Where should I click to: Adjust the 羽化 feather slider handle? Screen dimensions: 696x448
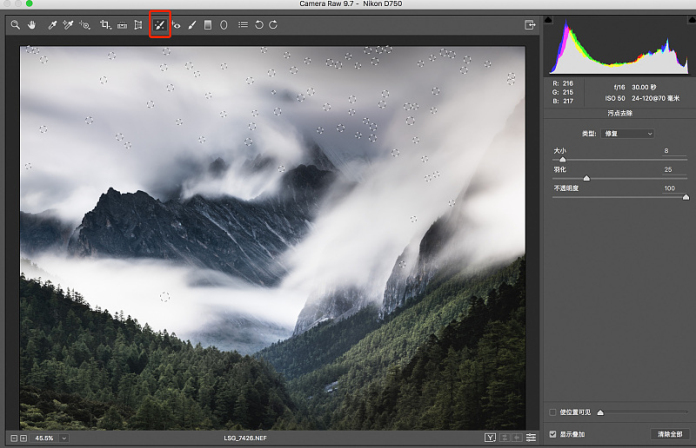pos(586,178)
